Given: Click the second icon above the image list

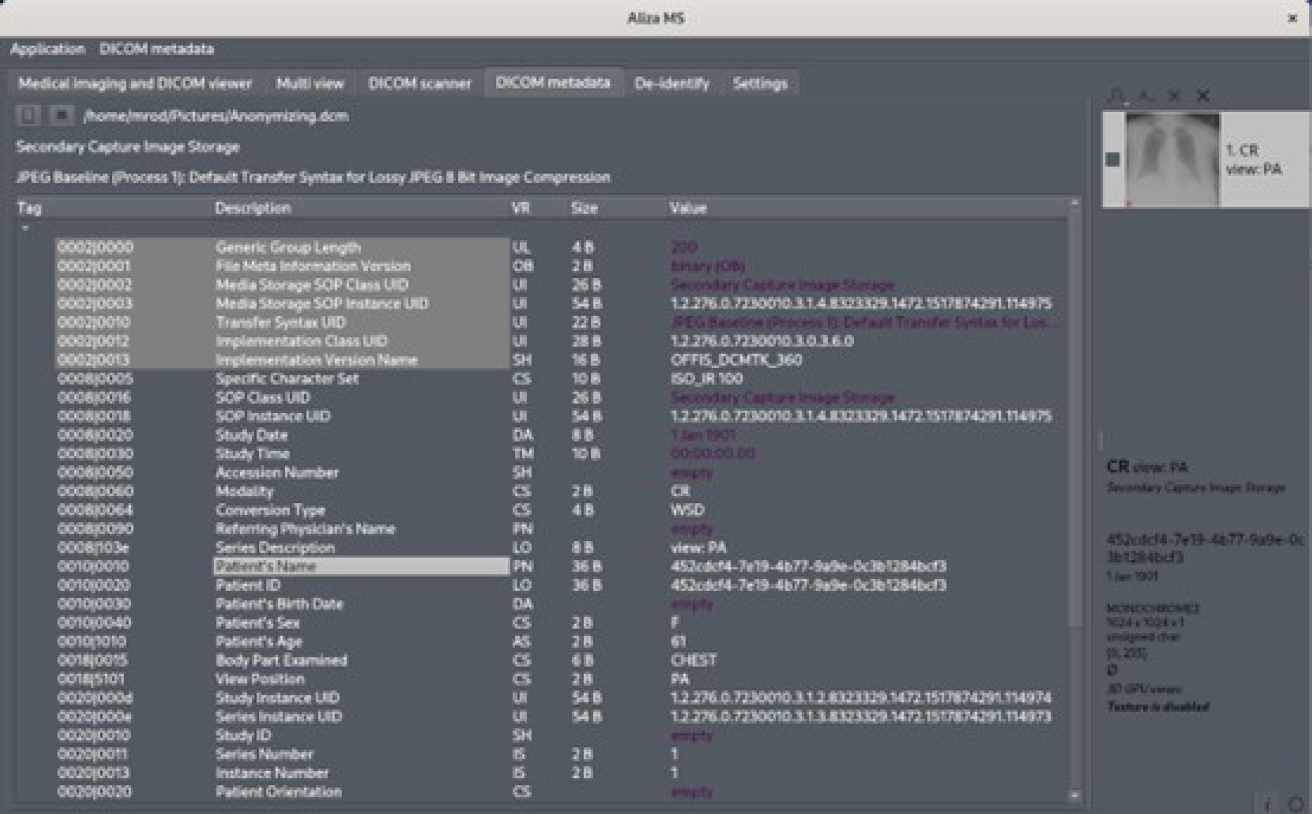Looking at the screenshot, I should click(1145, 96).
